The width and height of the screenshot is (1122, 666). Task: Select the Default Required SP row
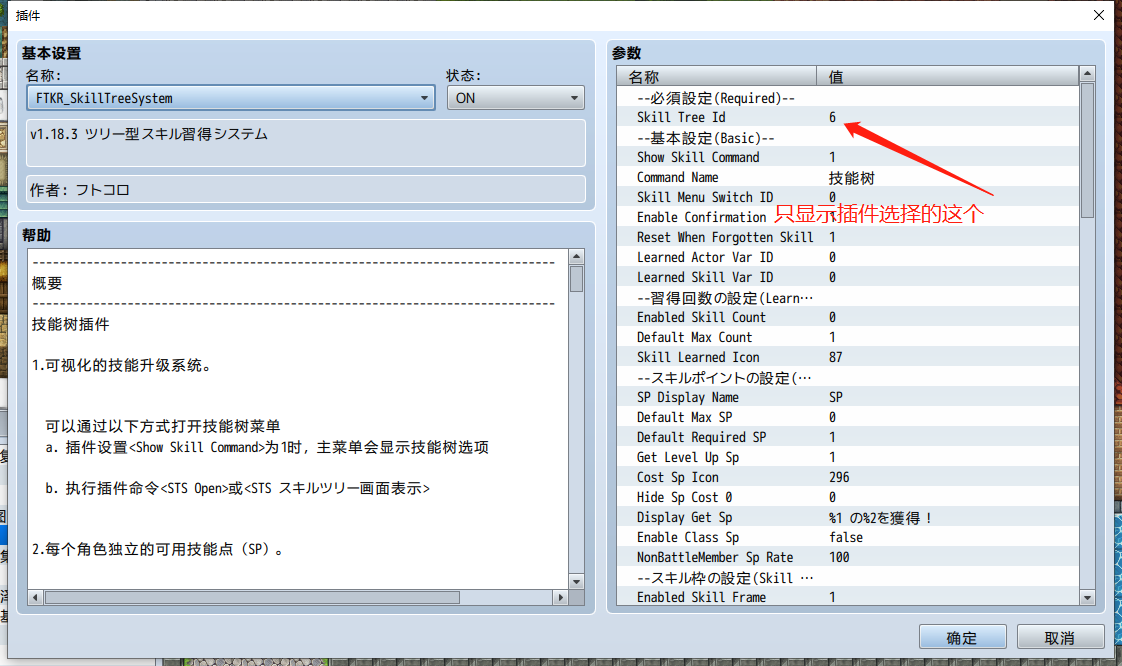(848, 438)
